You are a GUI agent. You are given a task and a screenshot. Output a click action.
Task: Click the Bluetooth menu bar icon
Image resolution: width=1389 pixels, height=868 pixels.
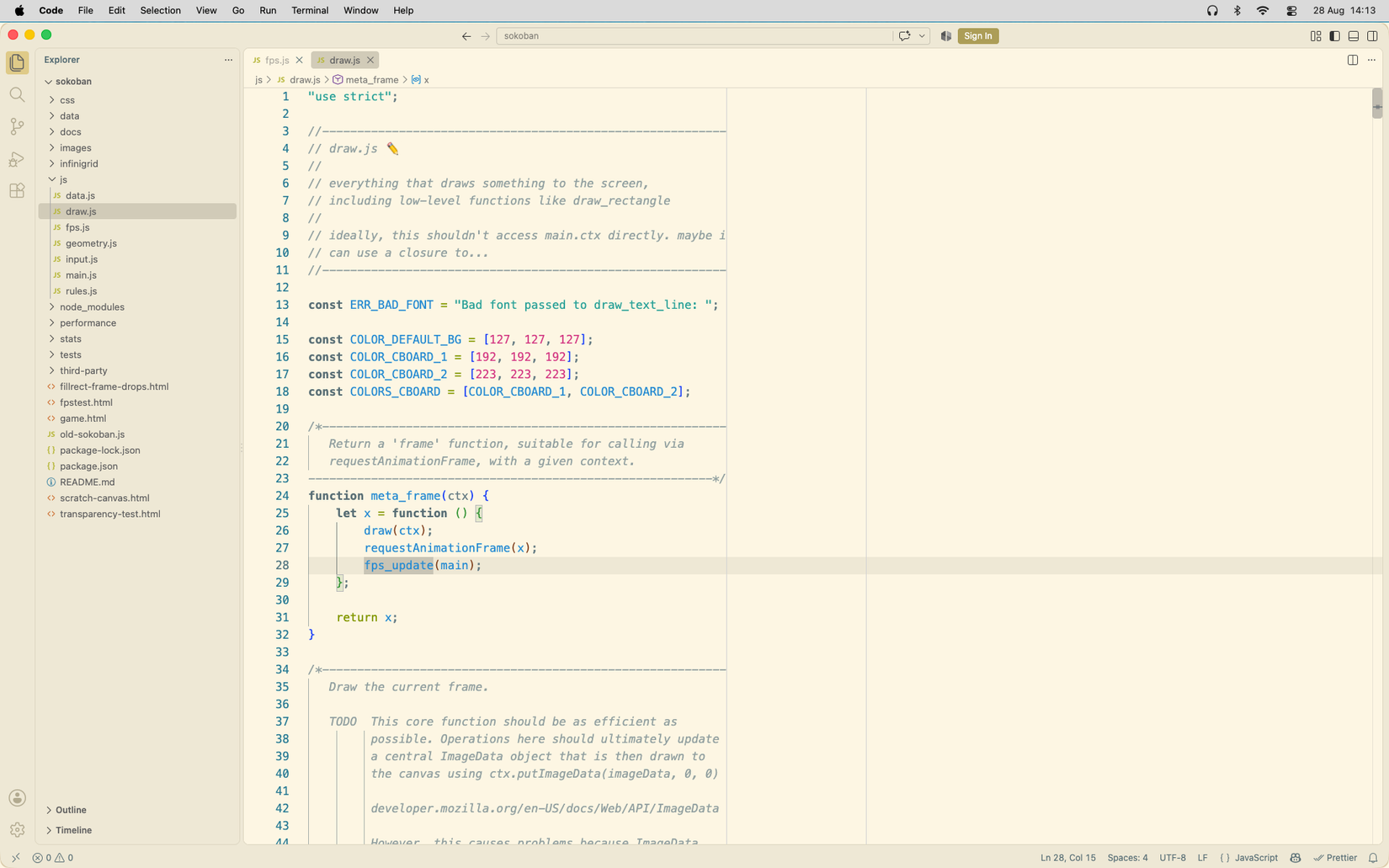coord(1237,11)
